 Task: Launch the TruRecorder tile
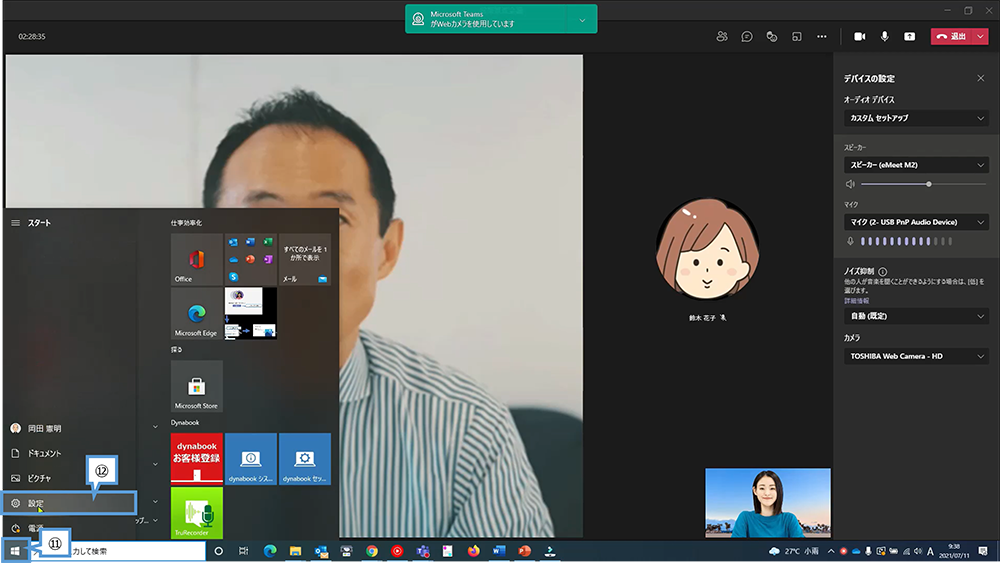tap(196, 513)
